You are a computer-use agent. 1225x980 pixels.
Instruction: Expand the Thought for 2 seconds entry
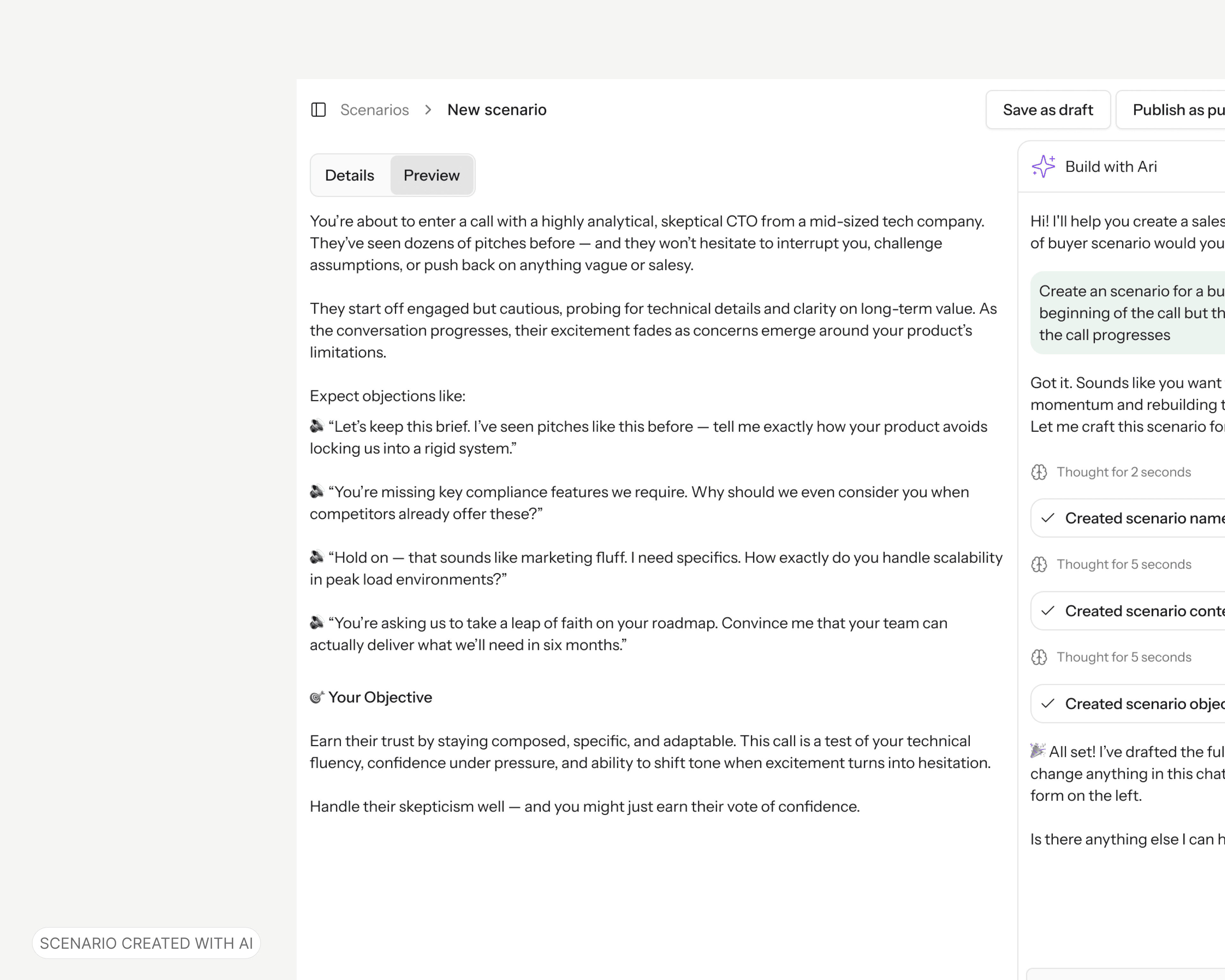click(x=1123, y=472)
